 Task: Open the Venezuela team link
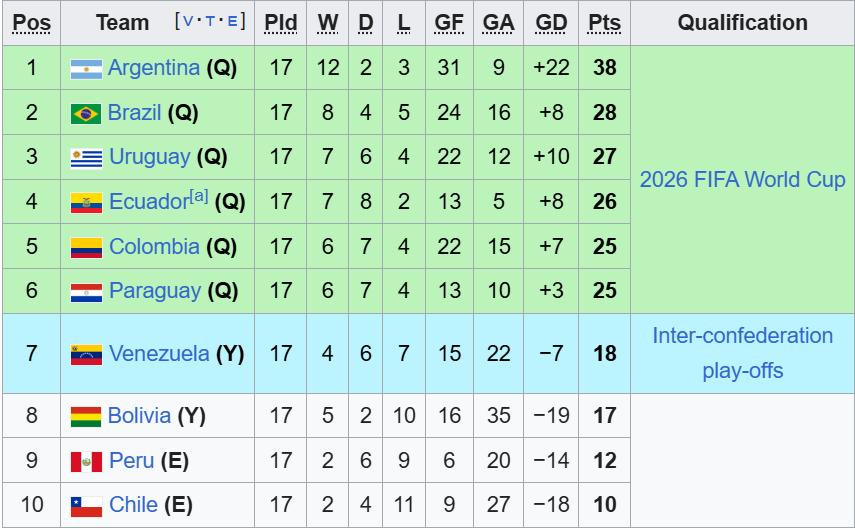tap(159, 353)
